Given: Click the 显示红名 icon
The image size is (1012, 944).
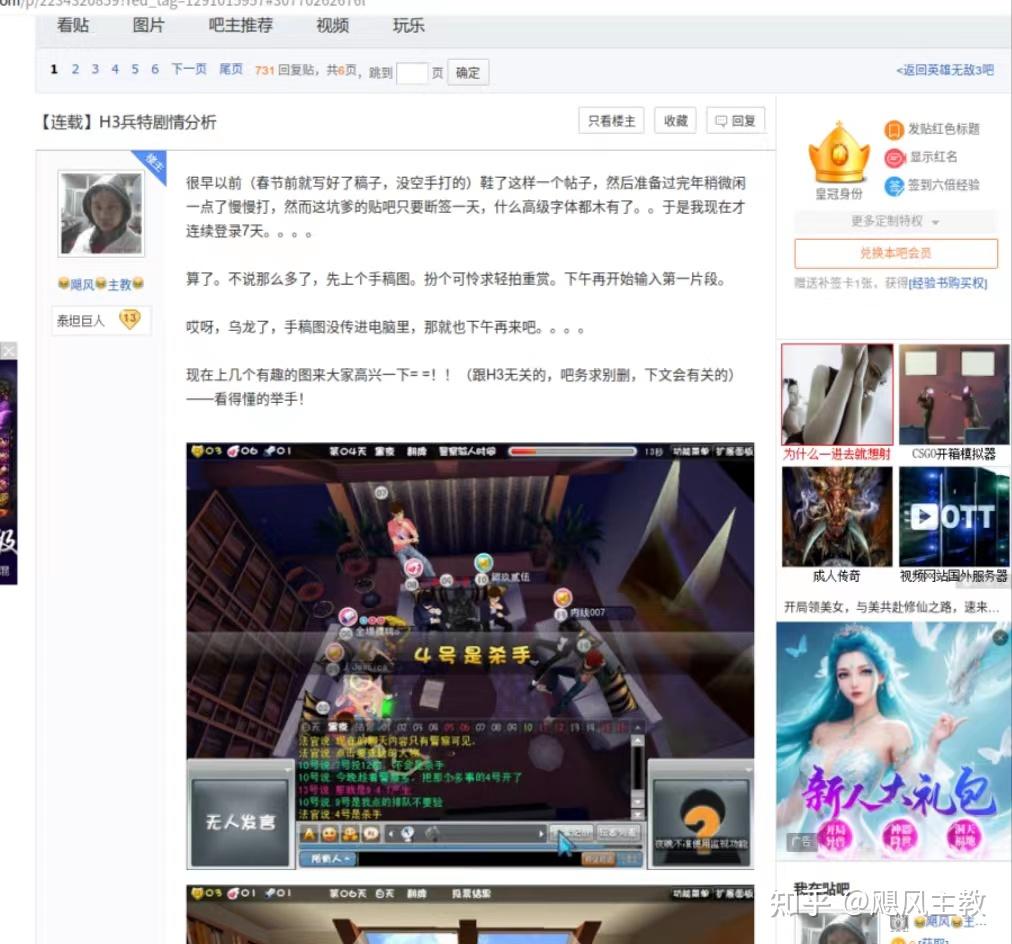Looking at the screenshot, I should click(894, 157).
